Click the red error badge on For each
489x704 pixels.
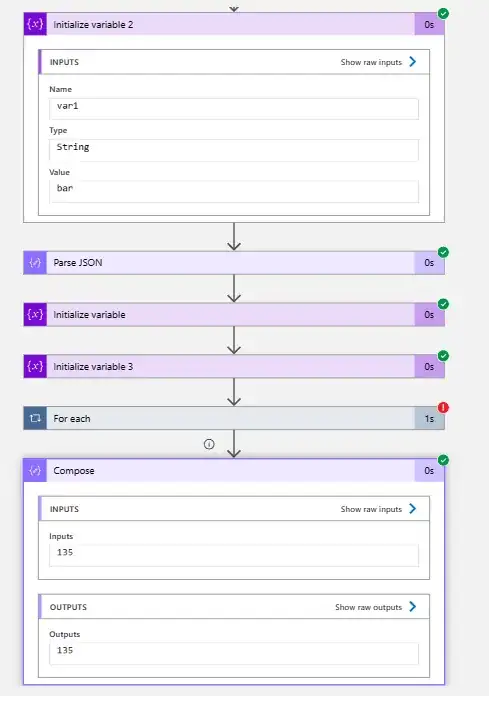[x=443, y=407]
